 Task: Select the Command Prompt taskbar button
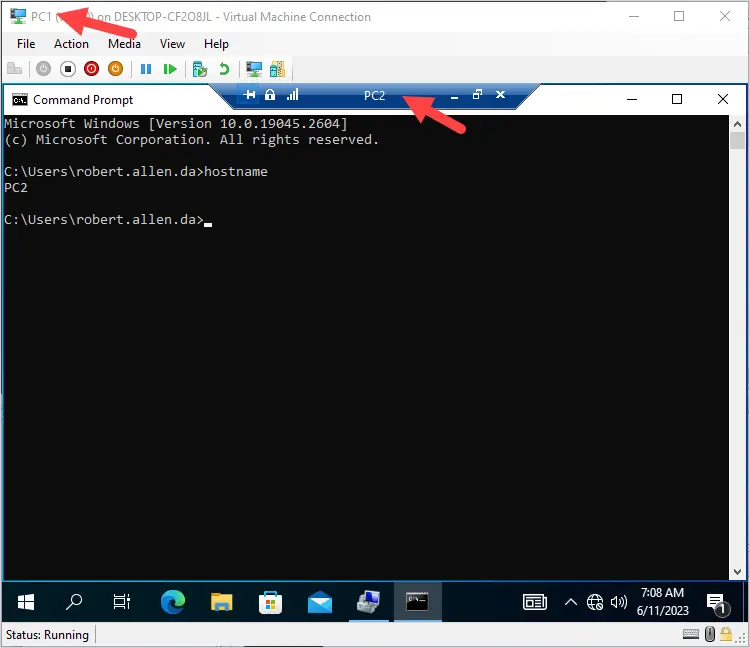(x=418, y=602)
